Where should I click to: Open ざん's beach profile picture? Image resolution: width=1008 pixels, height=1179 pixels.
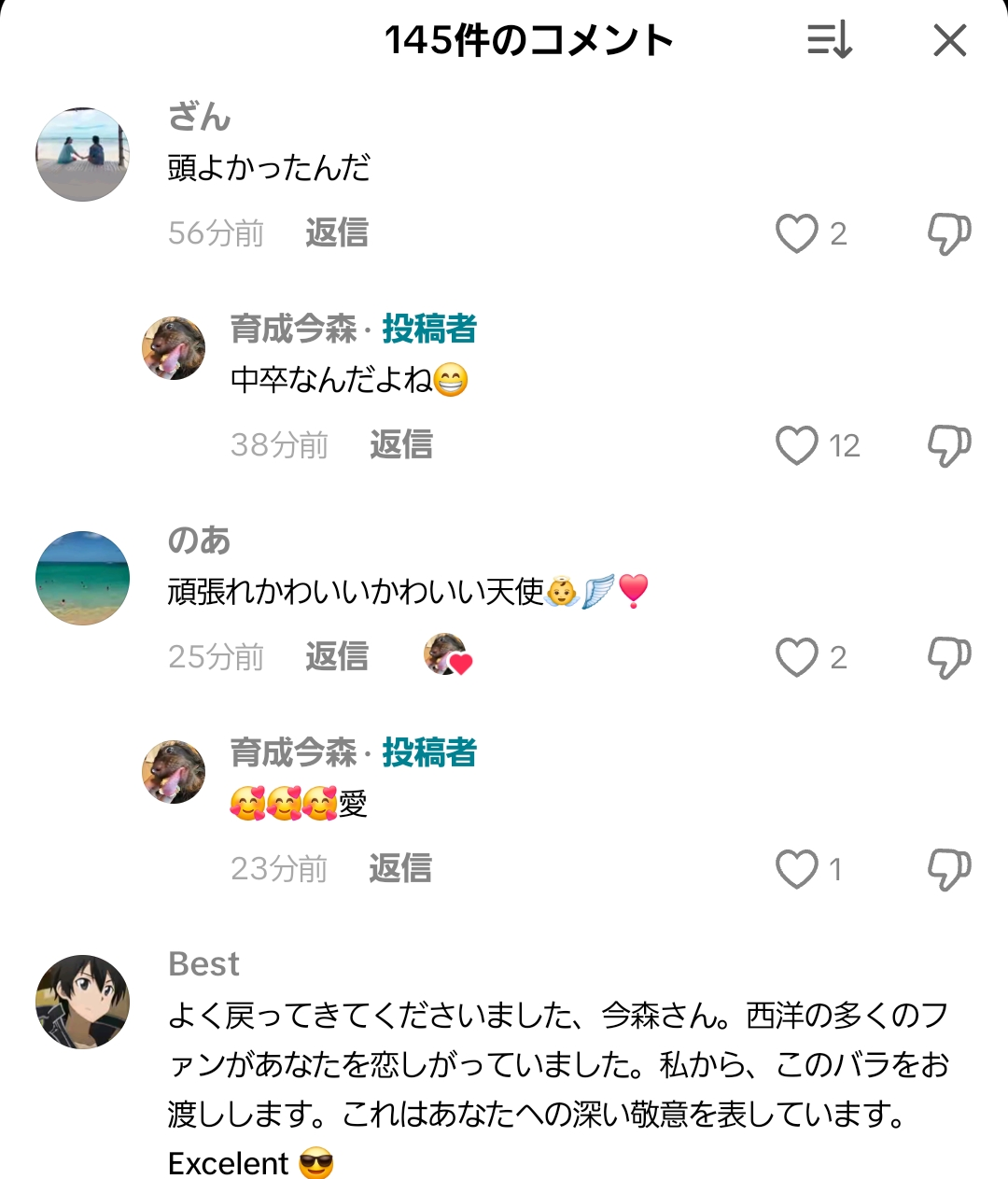[82, 154]
